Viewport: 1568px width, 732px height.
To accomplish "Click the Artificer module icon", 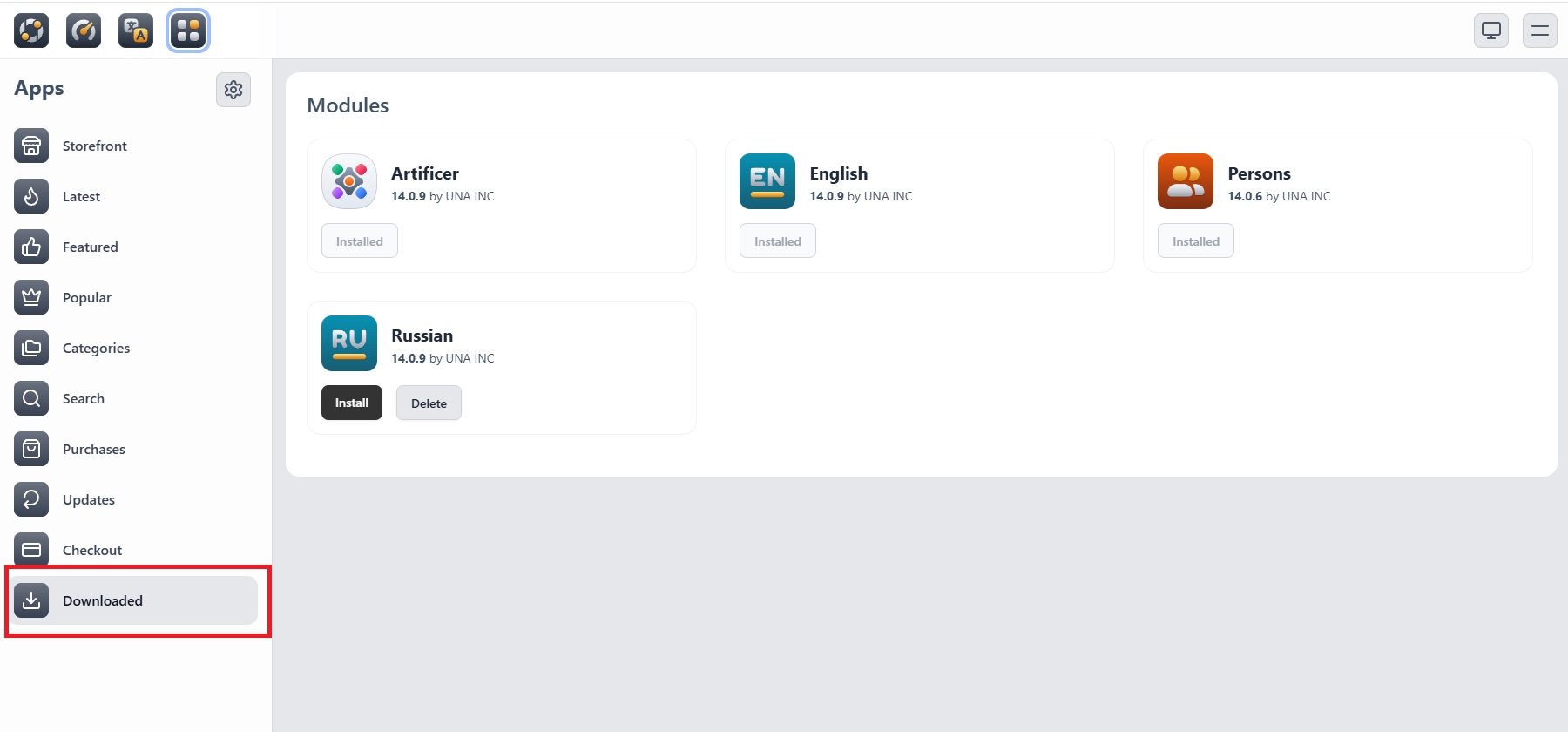I will [349, 181].
